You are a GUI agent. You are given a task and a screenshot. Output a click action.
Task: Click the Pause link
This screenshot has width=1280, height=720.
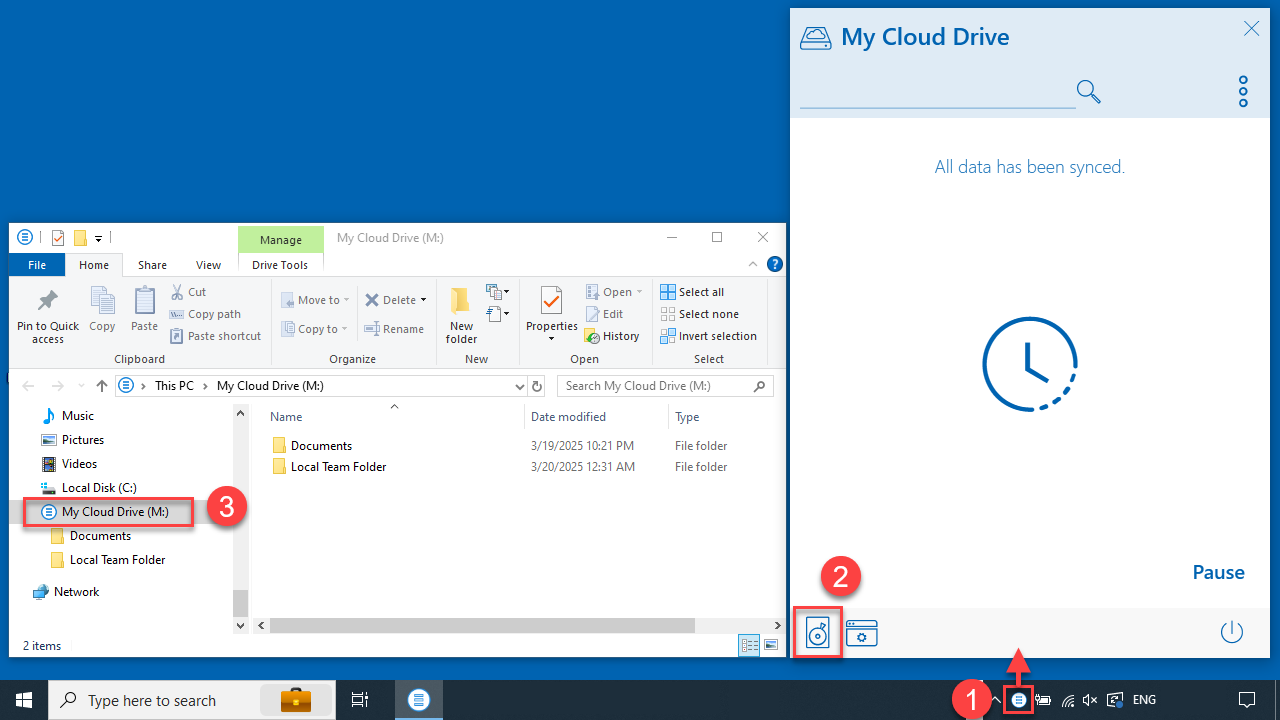click(1218, 572)
